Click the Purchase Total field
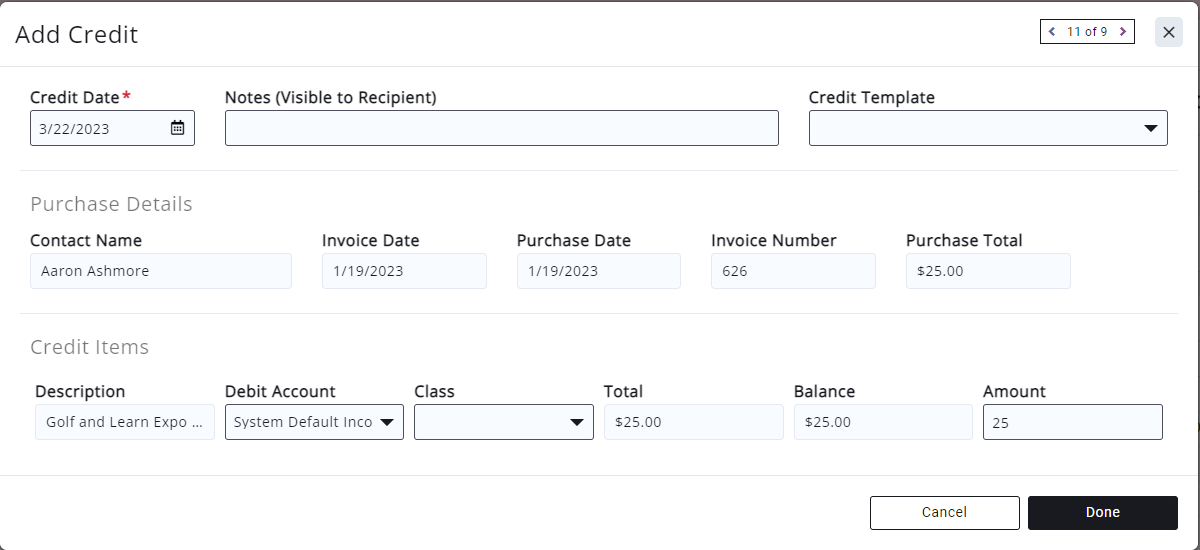Image resolution: width=1200 pixels, height=550 pixels. click(x=987, y=271)
